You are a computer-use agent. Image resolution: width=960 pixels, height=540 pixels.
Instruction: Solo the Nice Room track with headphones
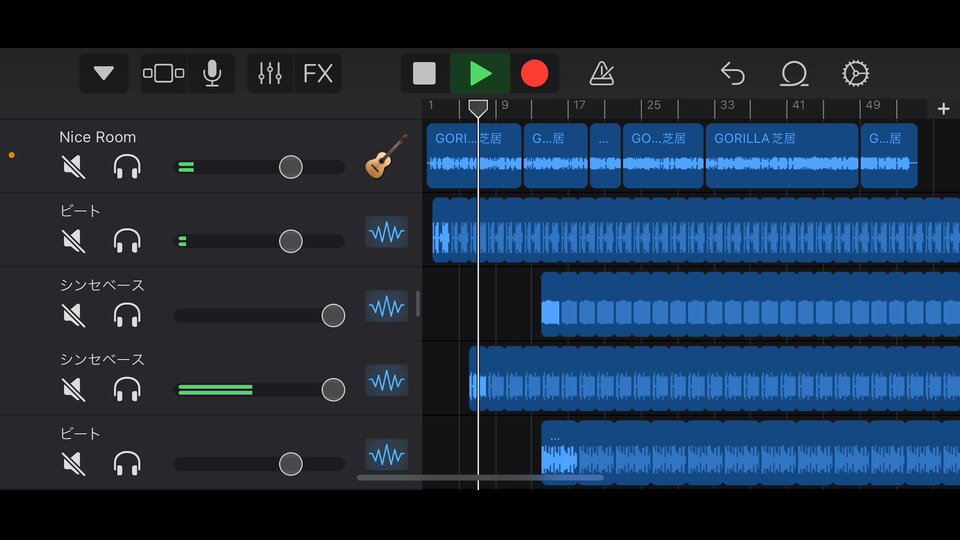pos(127,167)
